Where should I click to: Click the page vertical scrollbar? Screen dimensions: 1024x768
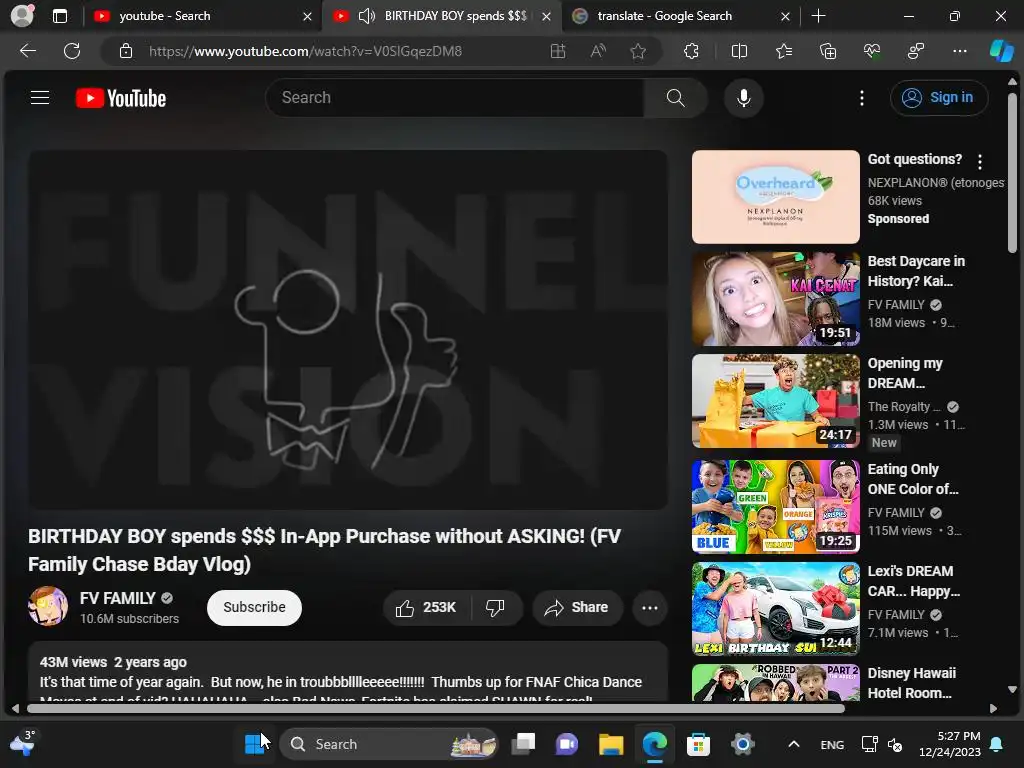[x=1012, y=173]
